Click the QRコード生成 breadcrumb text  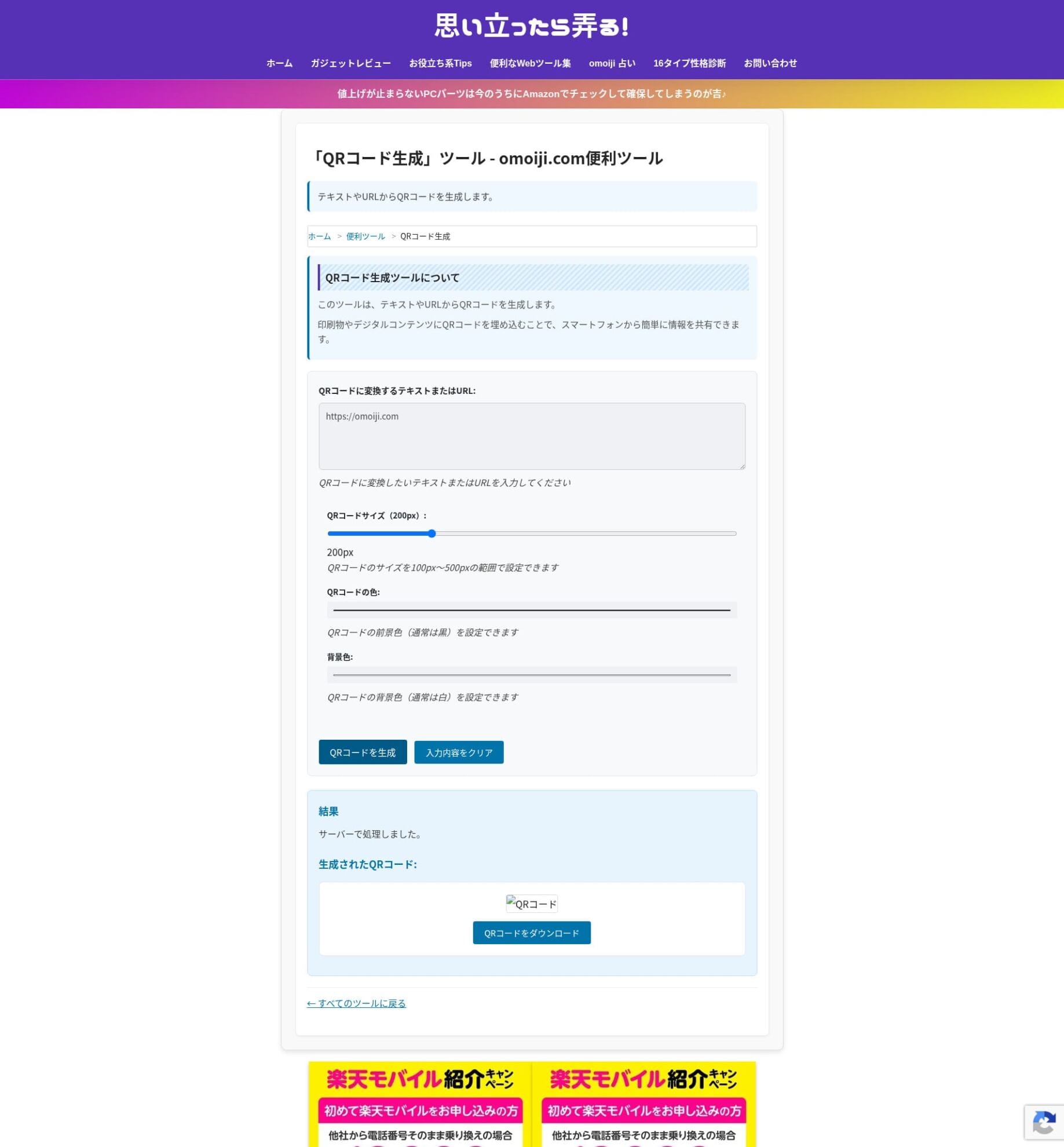tap(425, 236)
